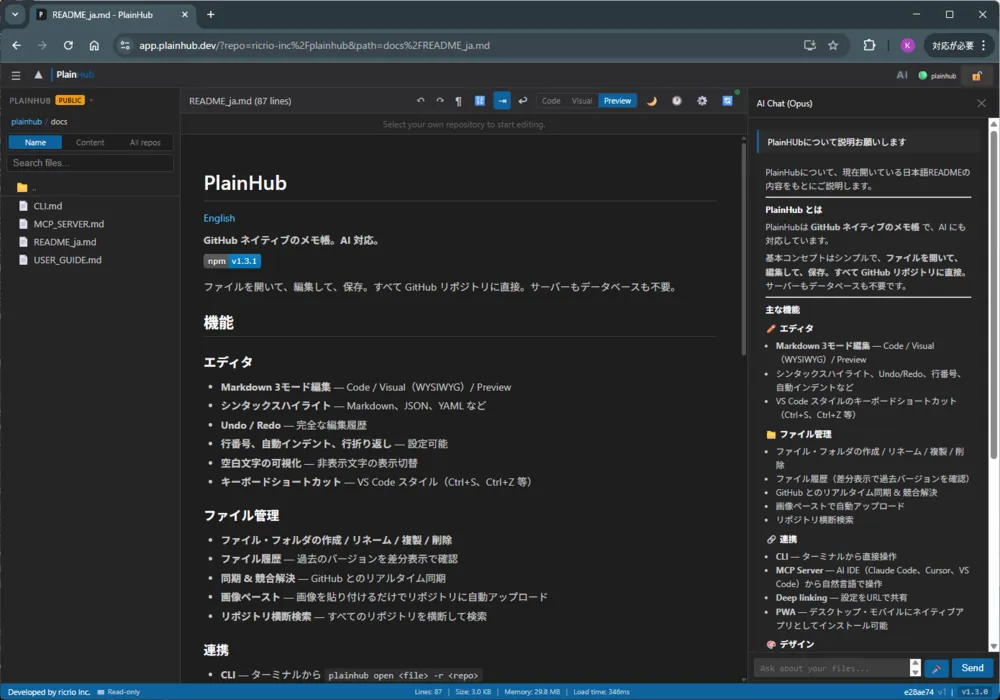Reload the browser page

click(x=68, y=45)
